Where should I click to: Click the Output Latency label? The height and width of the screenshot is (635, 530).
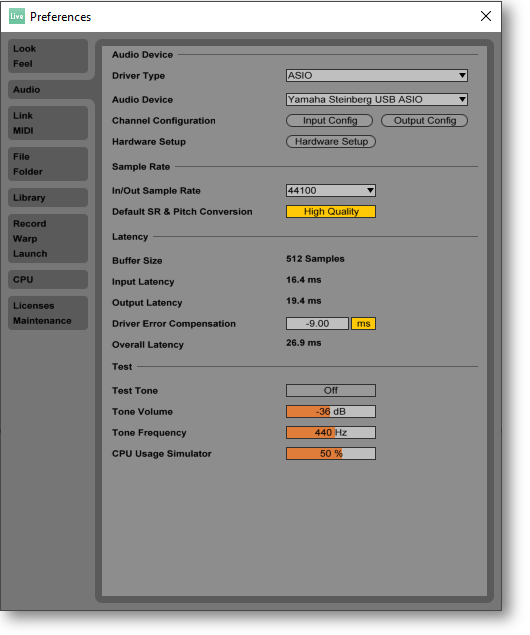click(x=147, y=303)
